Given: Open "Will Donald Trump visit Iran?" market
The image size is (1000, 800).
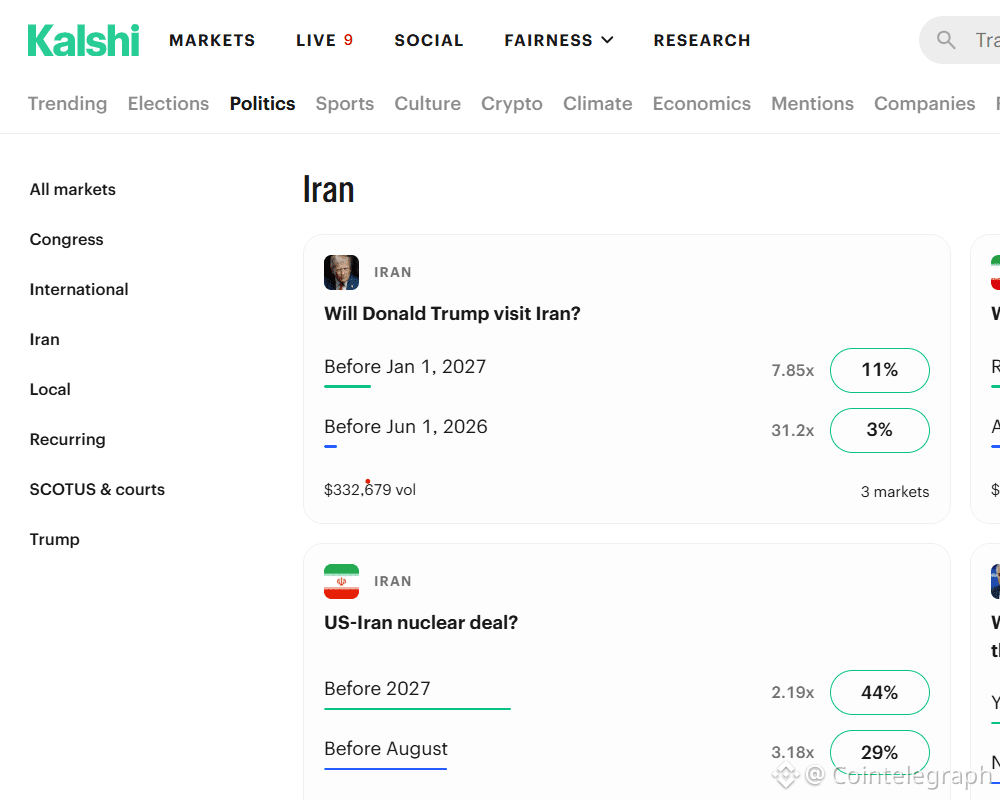Looking at the screenshot, I should tap(452, 313).
